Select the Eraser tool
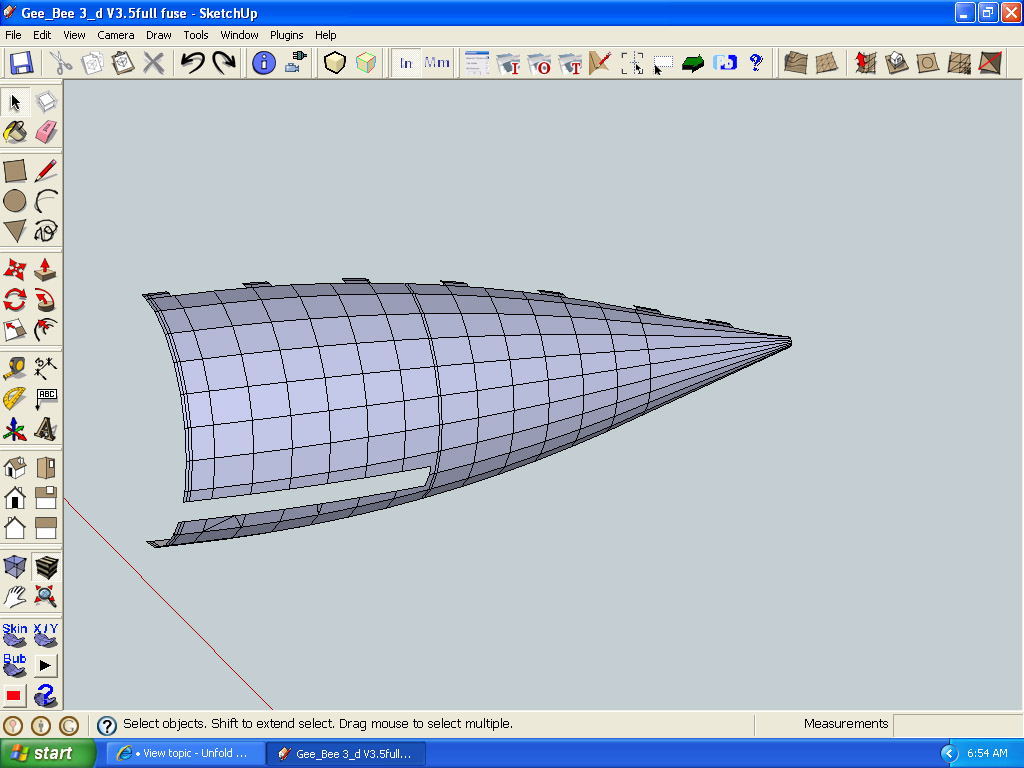Screen dimensions: 1024x768 46,132
